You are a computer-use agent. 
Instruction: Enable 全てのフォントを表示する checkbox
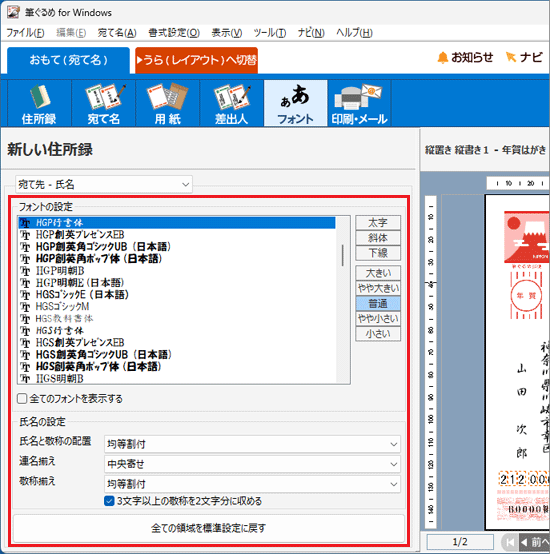pos(22,399)
